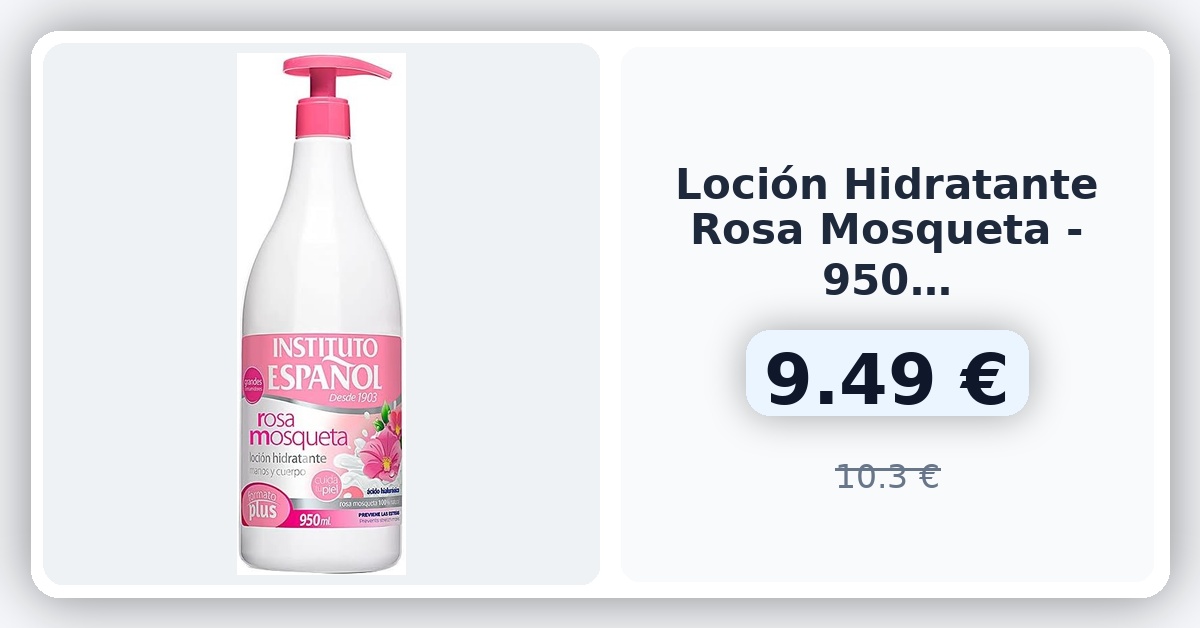The height and width of the screenshot is (628, 1200).
Task: Click the previene las estrías text on the label
Action: pyautogui.click(x=372, y=515)
